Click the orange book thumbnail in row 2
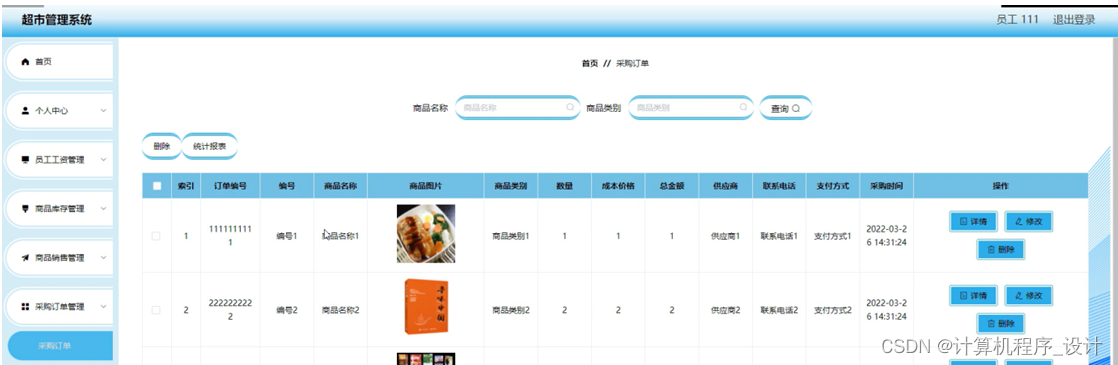This screenshot has width=1118, height=365. (x=426, y=307)
